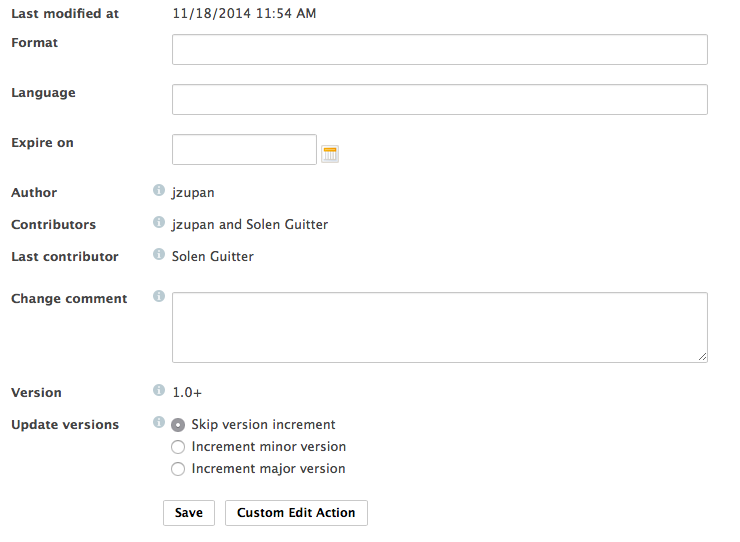Screen dimensions: 740x542
Task: Select Skip version increment option
Action: click(178, 425)
